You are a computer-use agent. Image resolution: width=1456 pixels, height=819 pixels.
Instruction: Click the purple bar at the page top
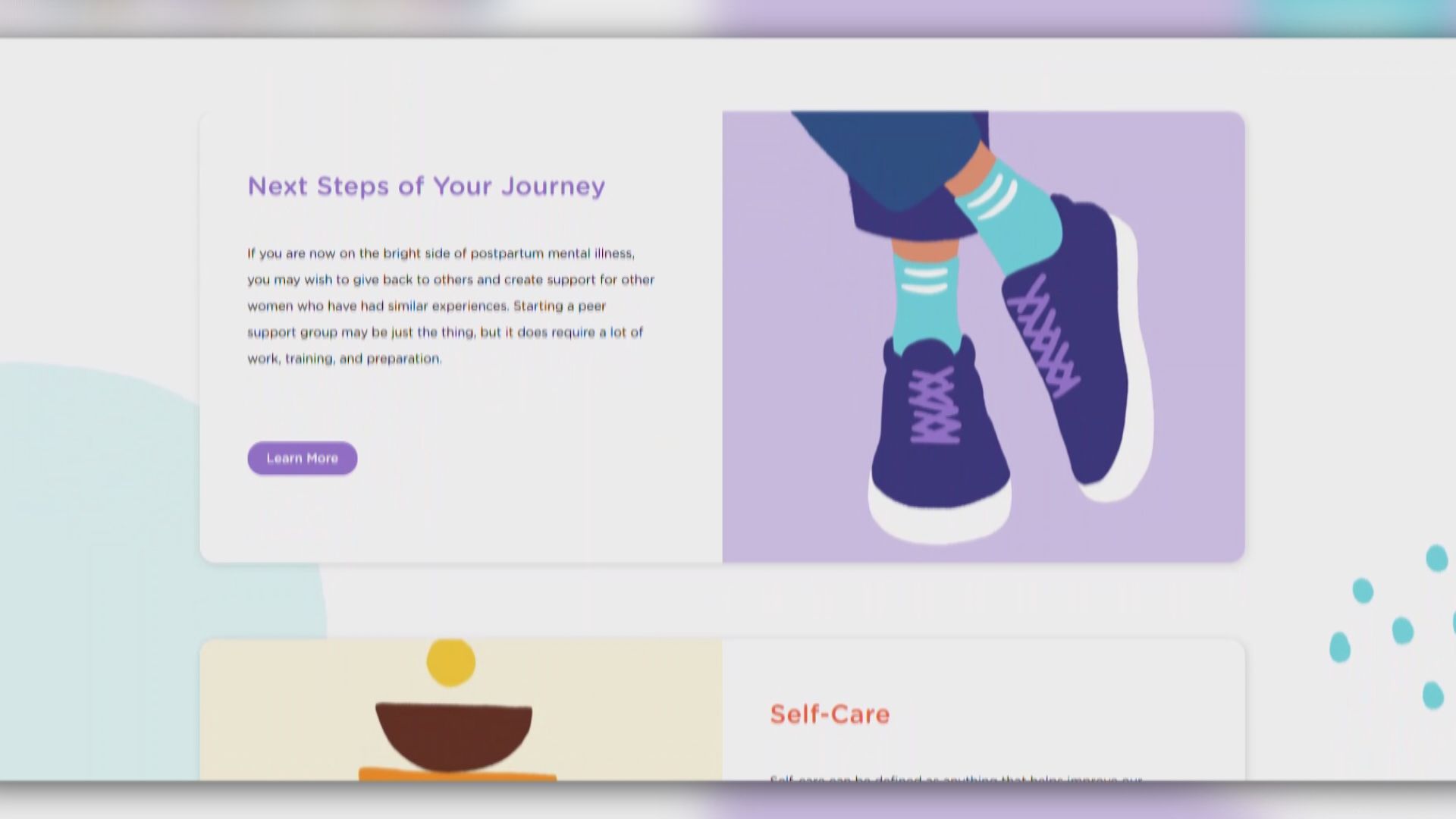[x=978, y=17]
